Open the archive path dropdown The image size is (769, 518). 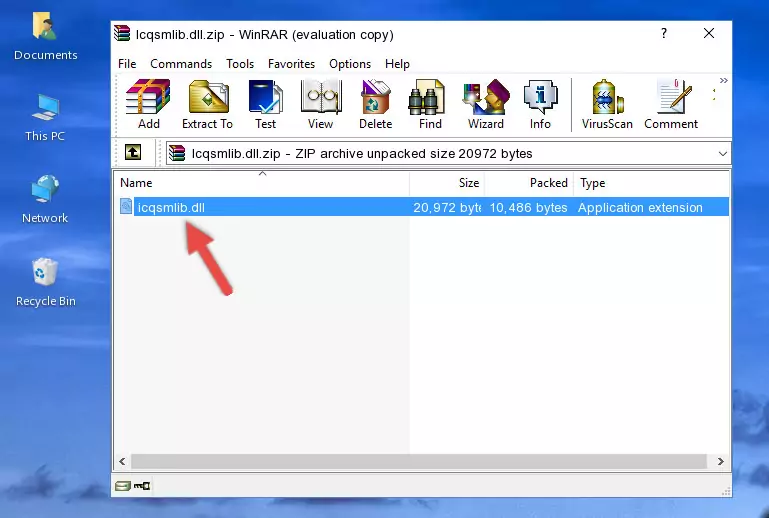(x=722, y=154)
